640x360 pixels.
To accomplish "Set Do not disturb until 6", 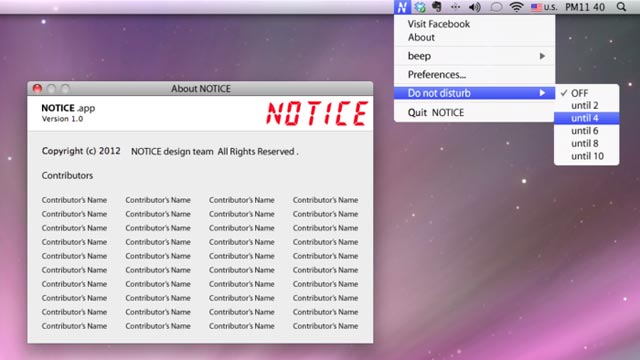I will click(x=587, y=131).
